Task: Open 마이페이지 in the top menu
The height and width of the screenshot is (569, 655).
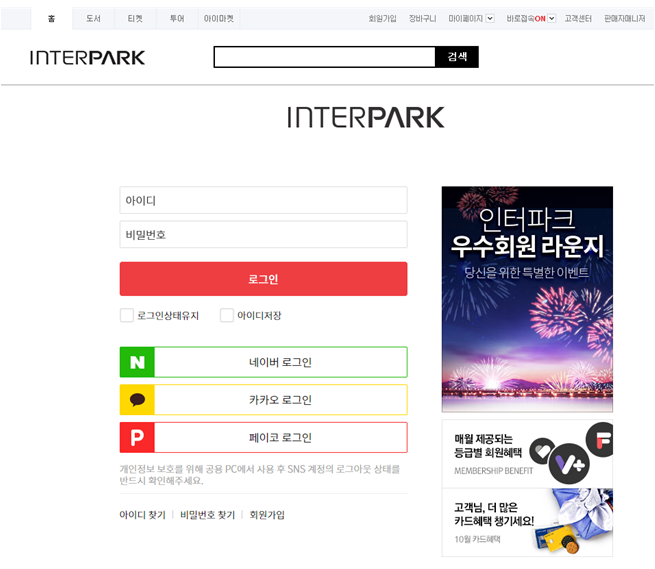Action: coord(465,18)
